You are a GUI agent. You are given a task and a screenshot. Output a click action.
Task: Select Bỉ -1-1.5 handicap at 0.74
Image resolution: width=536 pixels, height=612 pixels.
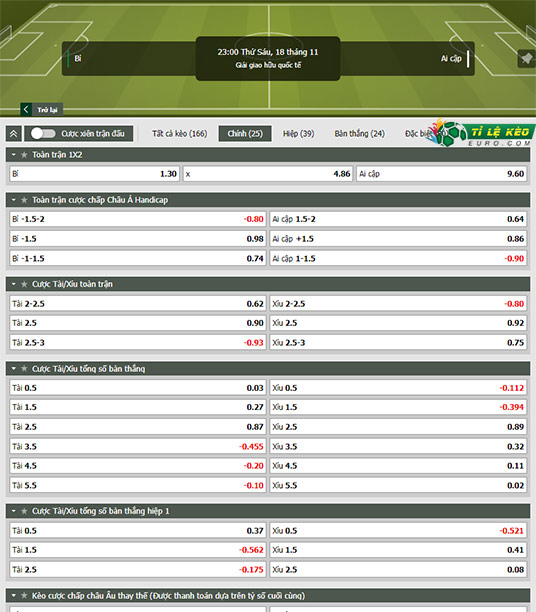tap(137, 258)
